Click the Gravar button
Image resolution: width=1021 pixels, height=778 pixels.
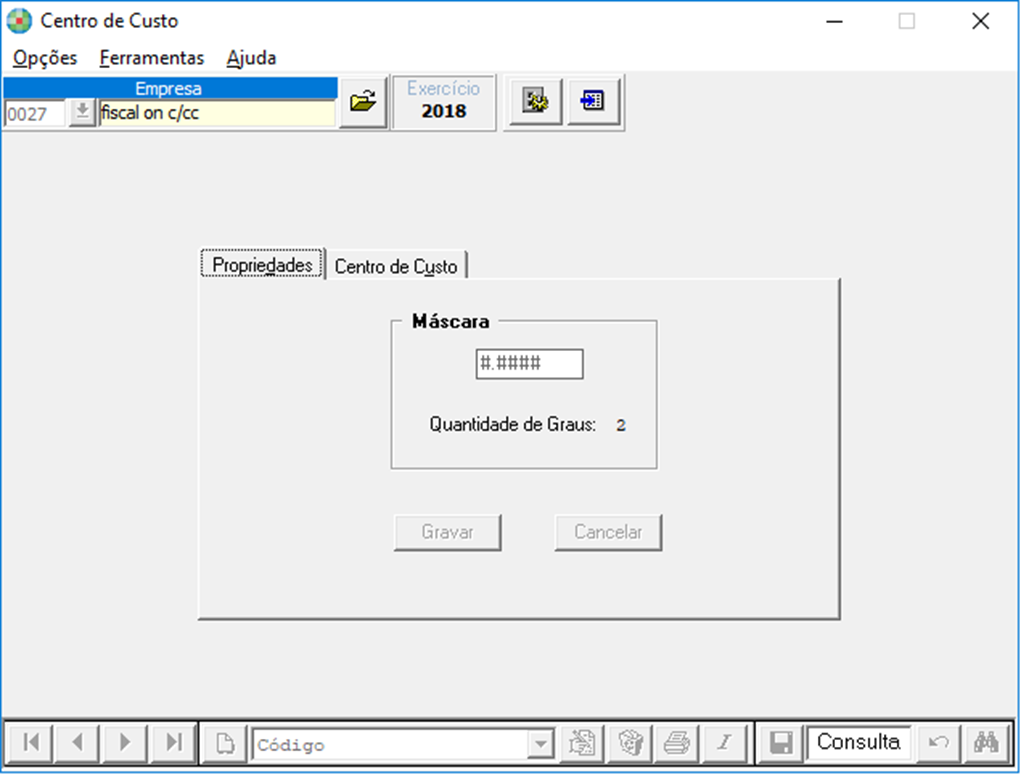(x=447, y=533)
